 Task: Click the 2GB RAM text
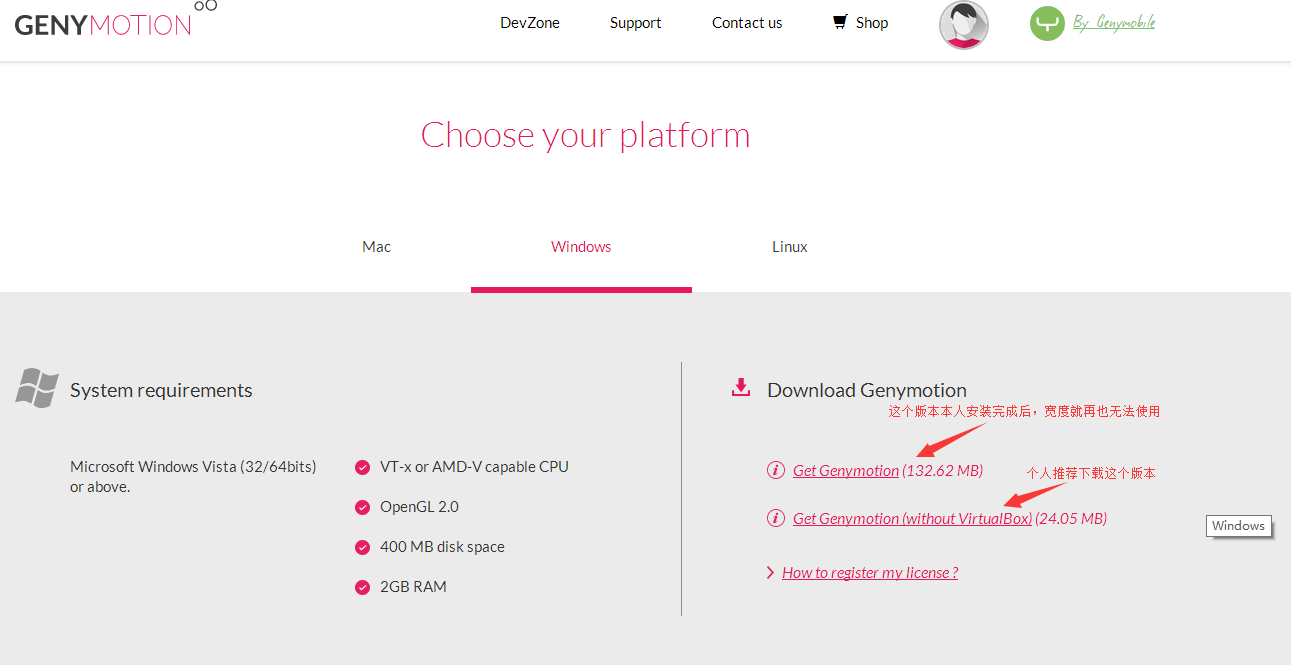413,587
